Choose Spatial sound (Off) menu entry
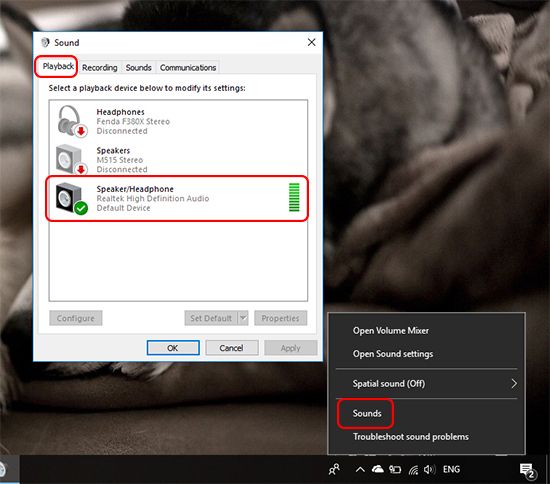The width and height of the screenshot is (550, 484). pyautogui.click(x=426, y=383)
